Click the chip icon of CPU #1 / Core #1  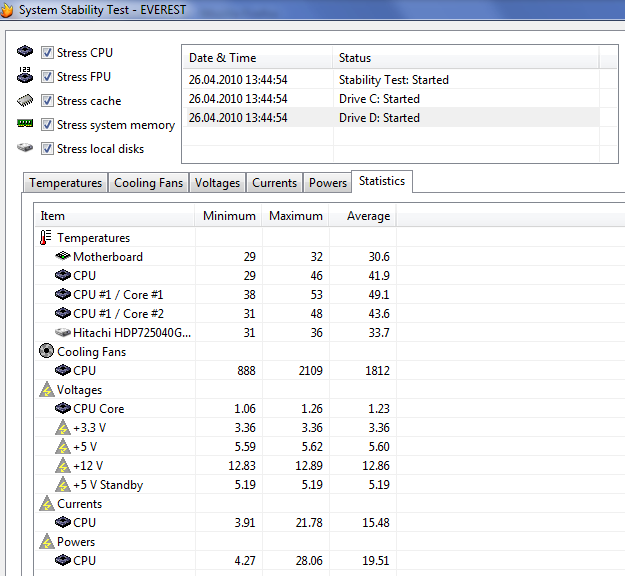pyautogui.click(x=63, y=294)
